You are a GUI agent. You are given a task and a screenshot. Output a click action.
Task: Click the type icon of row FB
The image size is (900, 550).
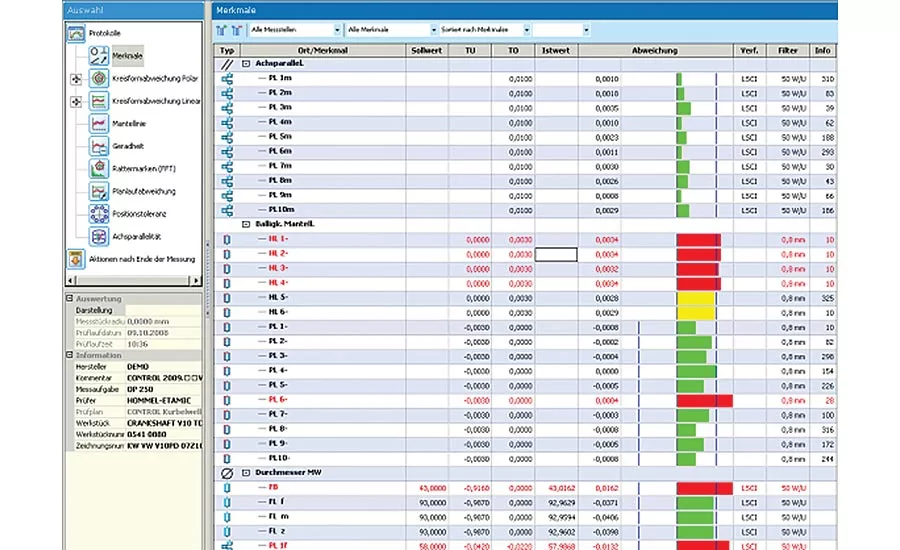pyautogui.click(x=227, y=488)
